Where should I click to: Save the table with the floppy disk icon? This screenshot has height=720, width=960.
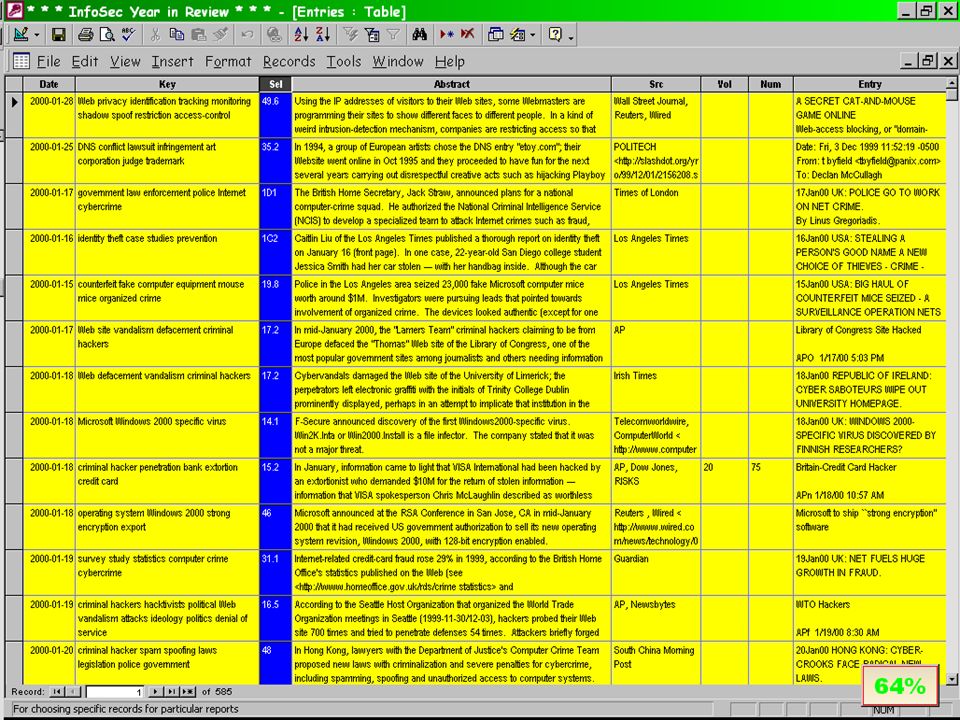pos(58,35)
